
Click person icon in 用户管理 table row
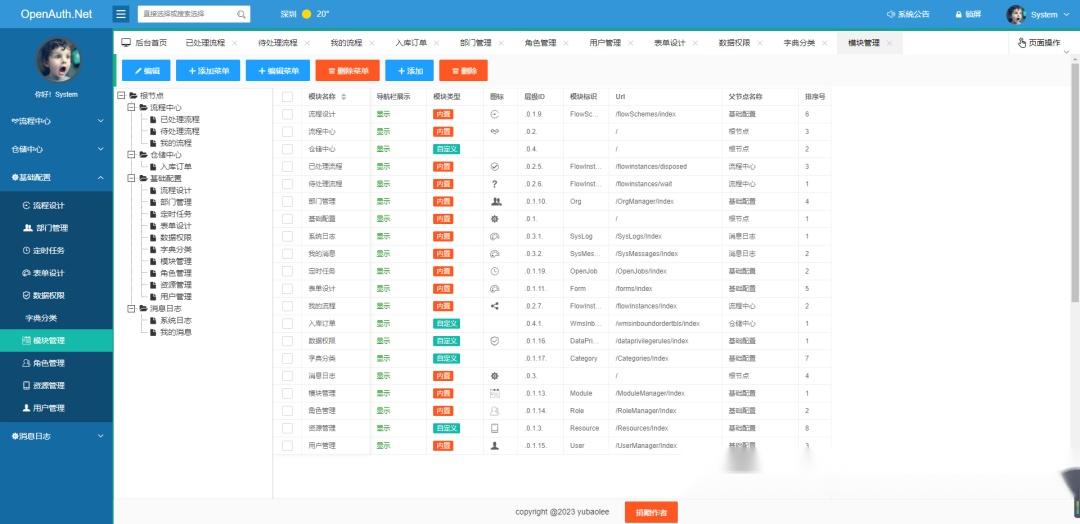pyautogui.click(x=495, y=446)
